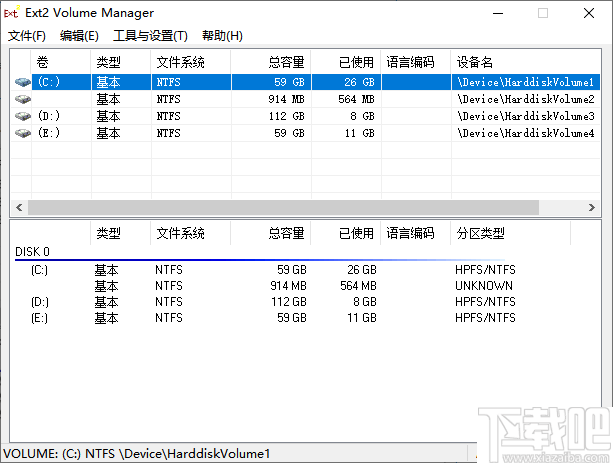Click the left arrow of horizontal scrollbar
The width and height of the screenshot is (613, 463).
click(19, 207)
